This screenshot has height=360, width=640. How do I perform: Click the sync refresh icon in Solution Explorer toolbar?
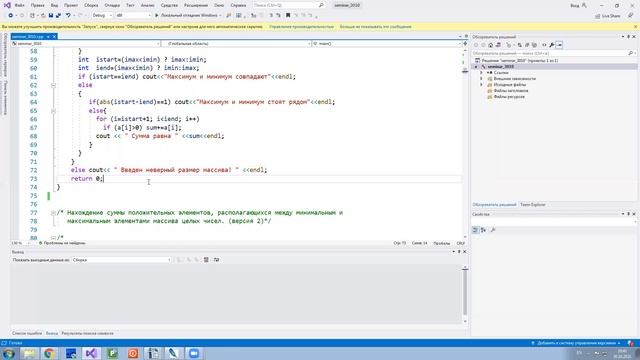pyautogui.click(x=519, y=45)
